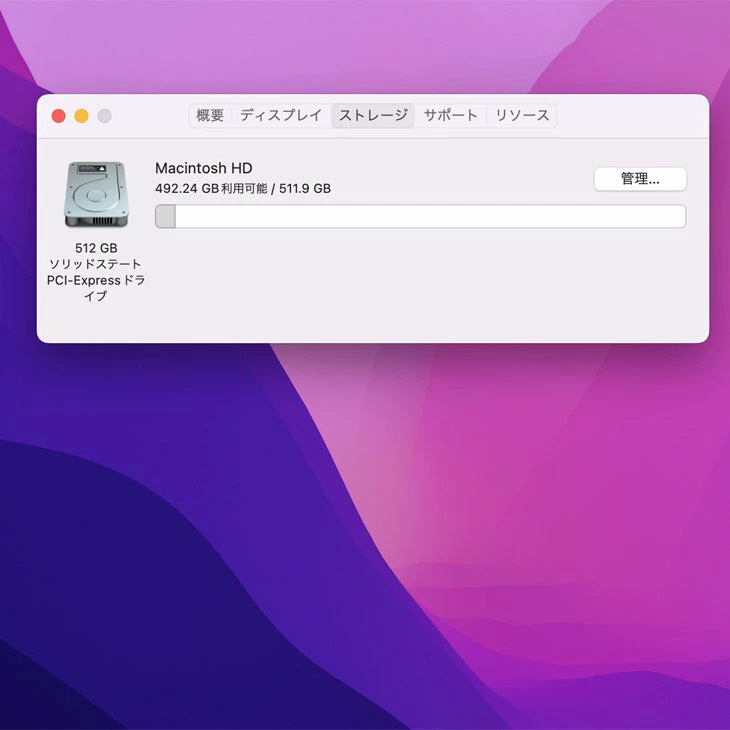The width and height of the screenshot is (730, 730).
Task: Select the Macintosh HD volume name
Action: tap(203, 168)
